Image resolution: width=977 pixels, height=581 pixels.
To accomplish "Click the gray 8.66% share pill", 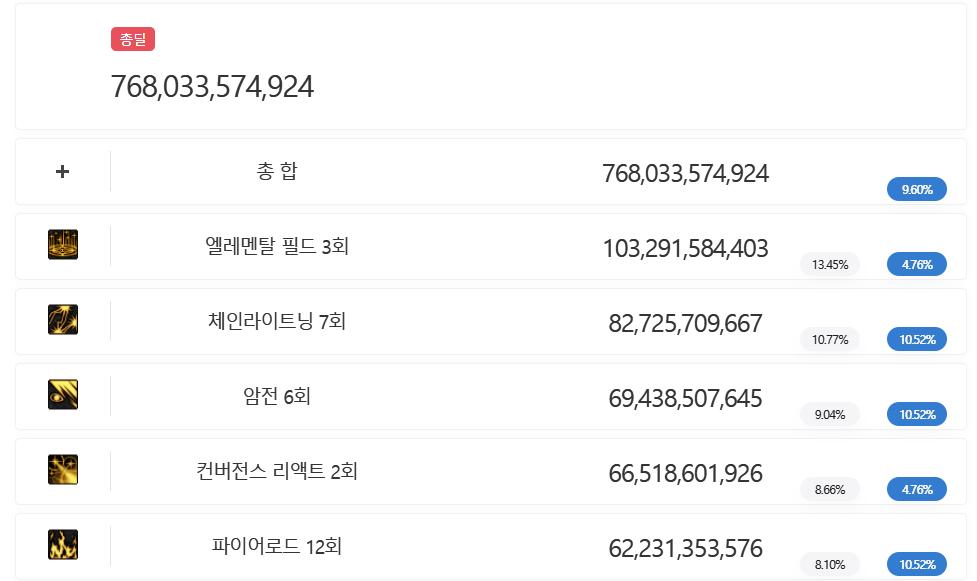I will tap(830, 490).
